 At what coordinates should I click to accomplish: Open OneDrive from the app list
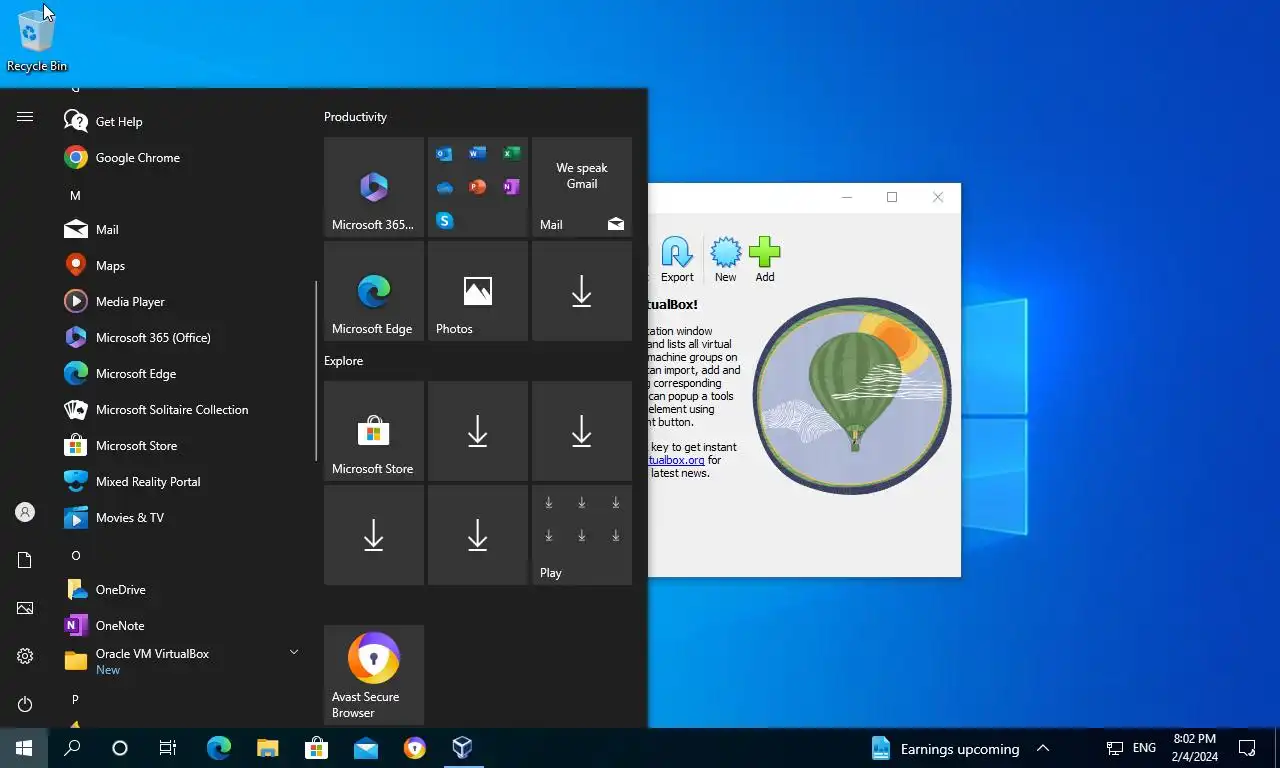pyautogui.click(x=186, y=590)
